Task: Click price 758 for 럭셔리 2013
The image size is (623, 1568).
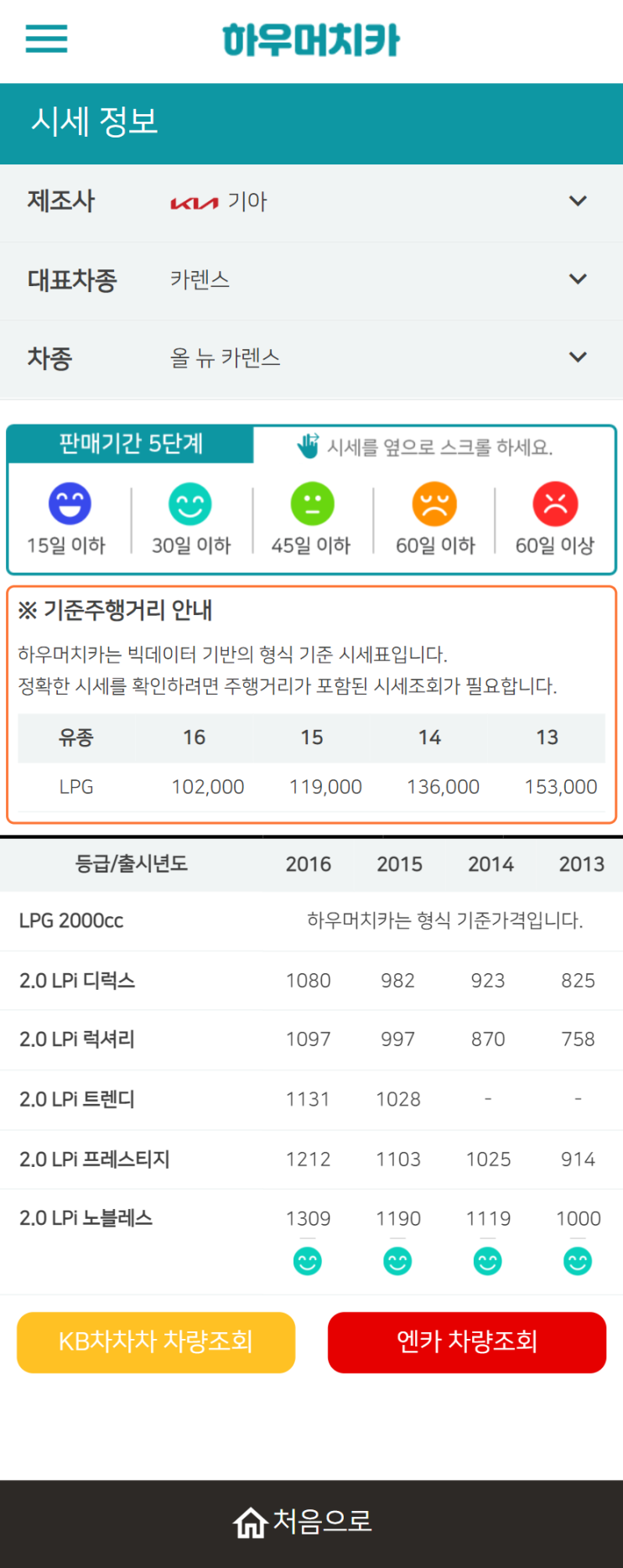Action: point(579,1039)
